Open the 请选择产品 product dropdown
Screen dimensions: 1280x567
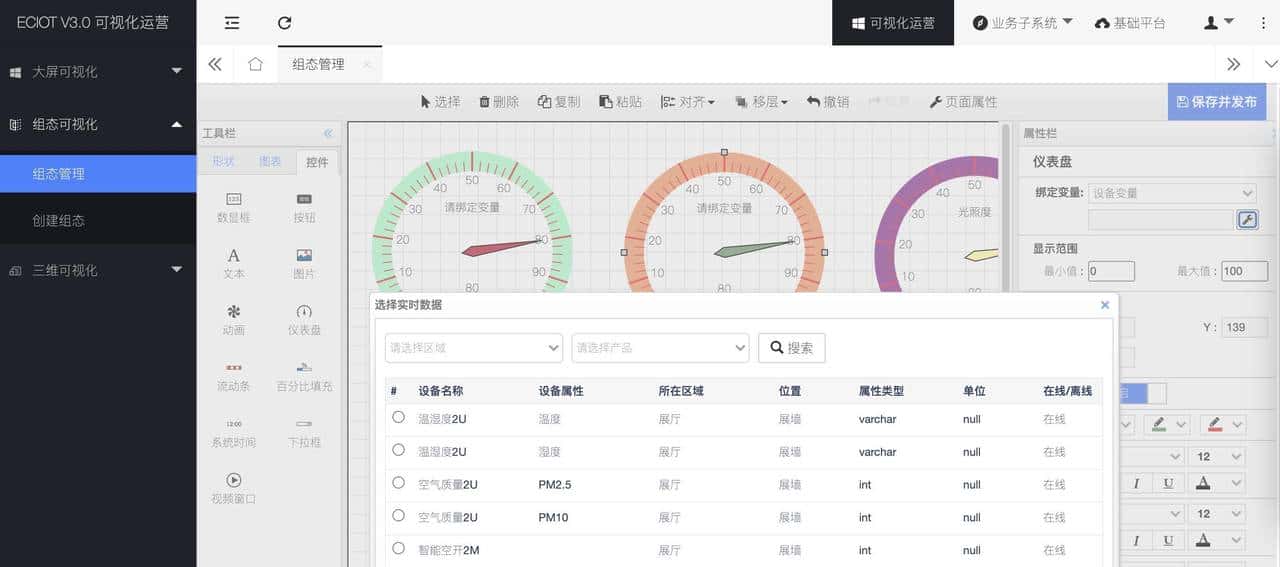pos(660,347)
